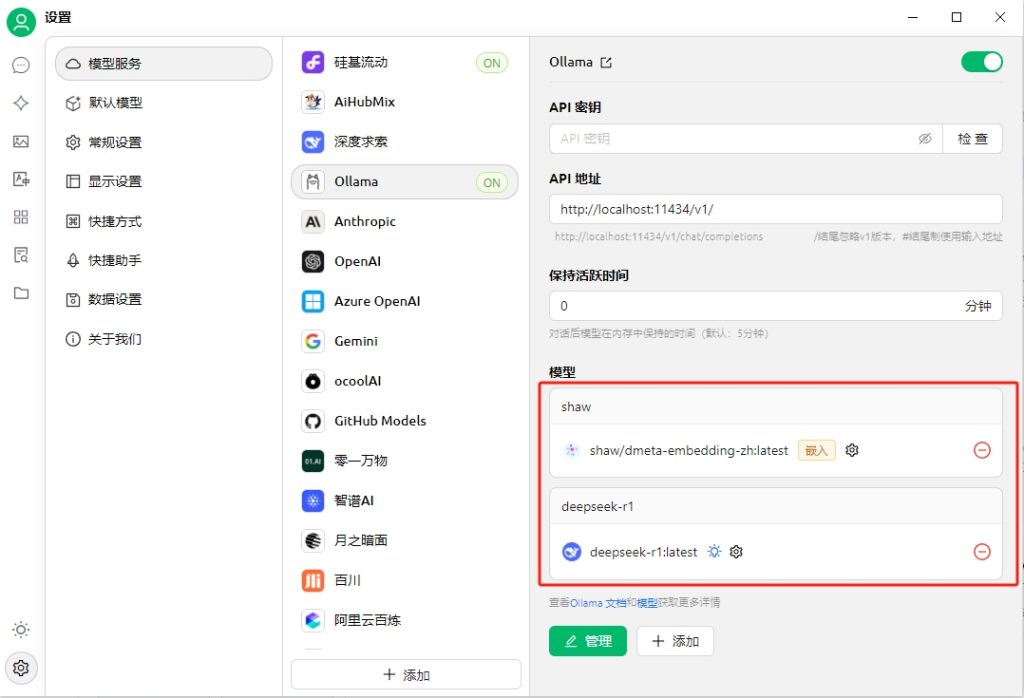Open the translate sidebar icon
The height and width of the screenshot is (698, 1024).
click(21, 179)
